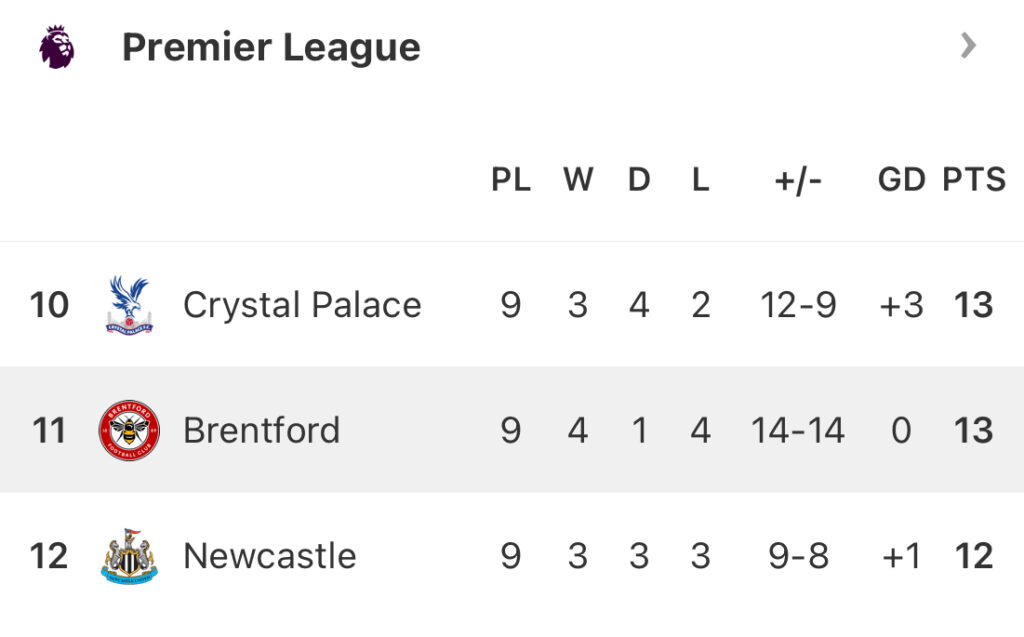Open Brentford team name

(262, 430)
